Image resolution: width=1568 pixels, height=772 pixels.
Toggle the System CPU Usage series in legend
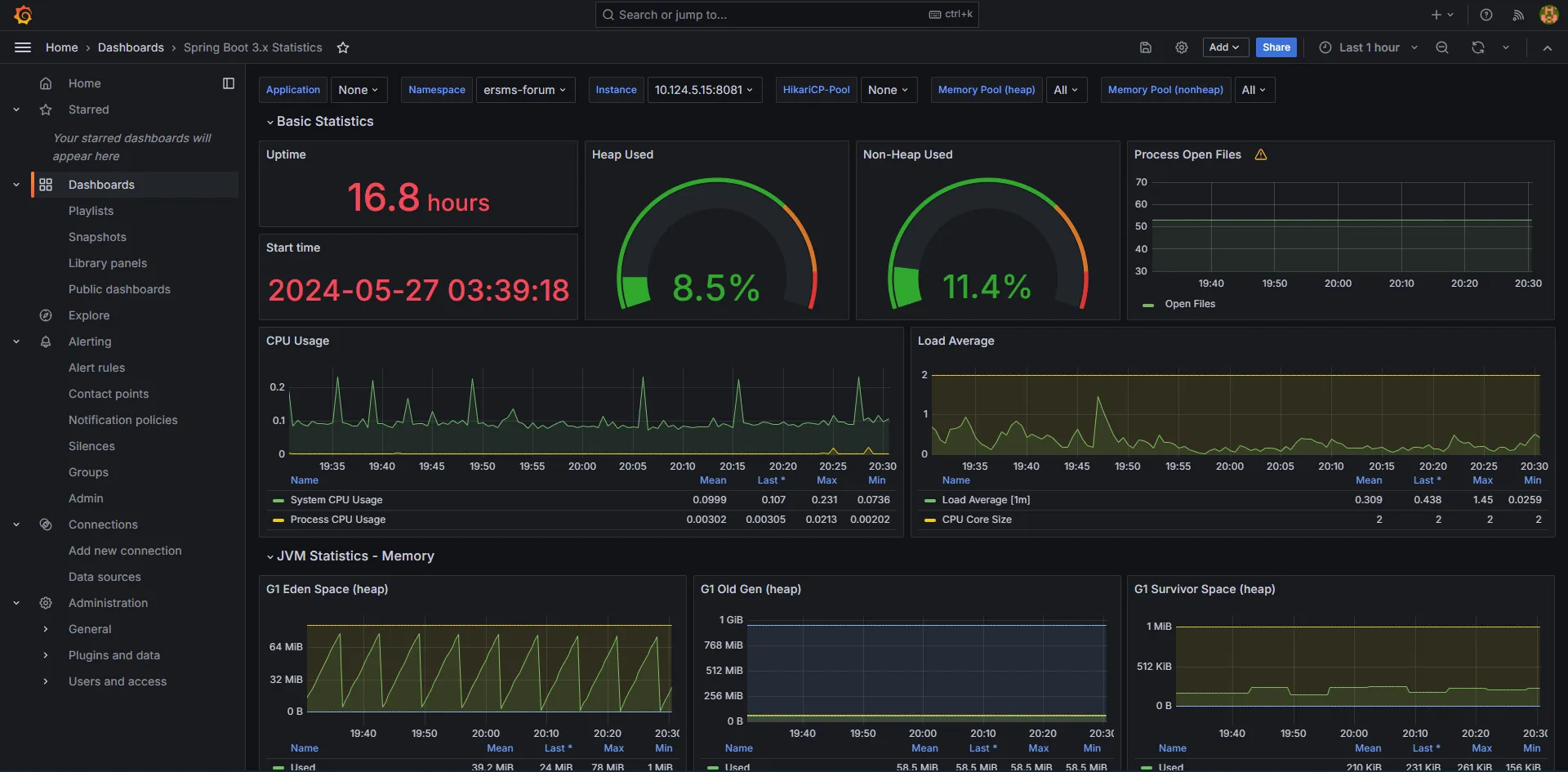[x=336, y=499]
